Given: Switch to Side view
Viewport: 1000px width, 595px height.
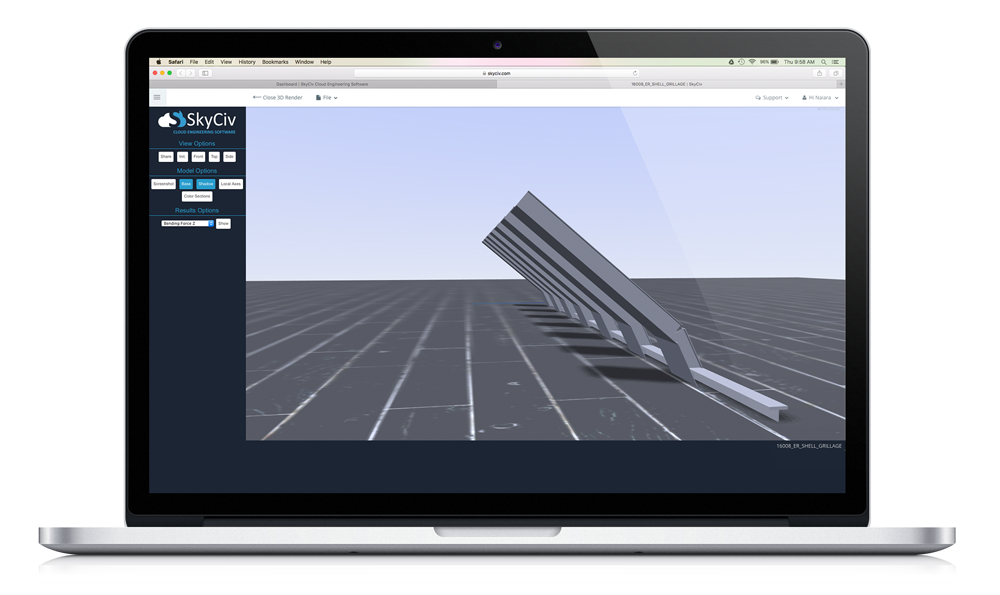Looking at the screenshot, I should tap(230, 156).
